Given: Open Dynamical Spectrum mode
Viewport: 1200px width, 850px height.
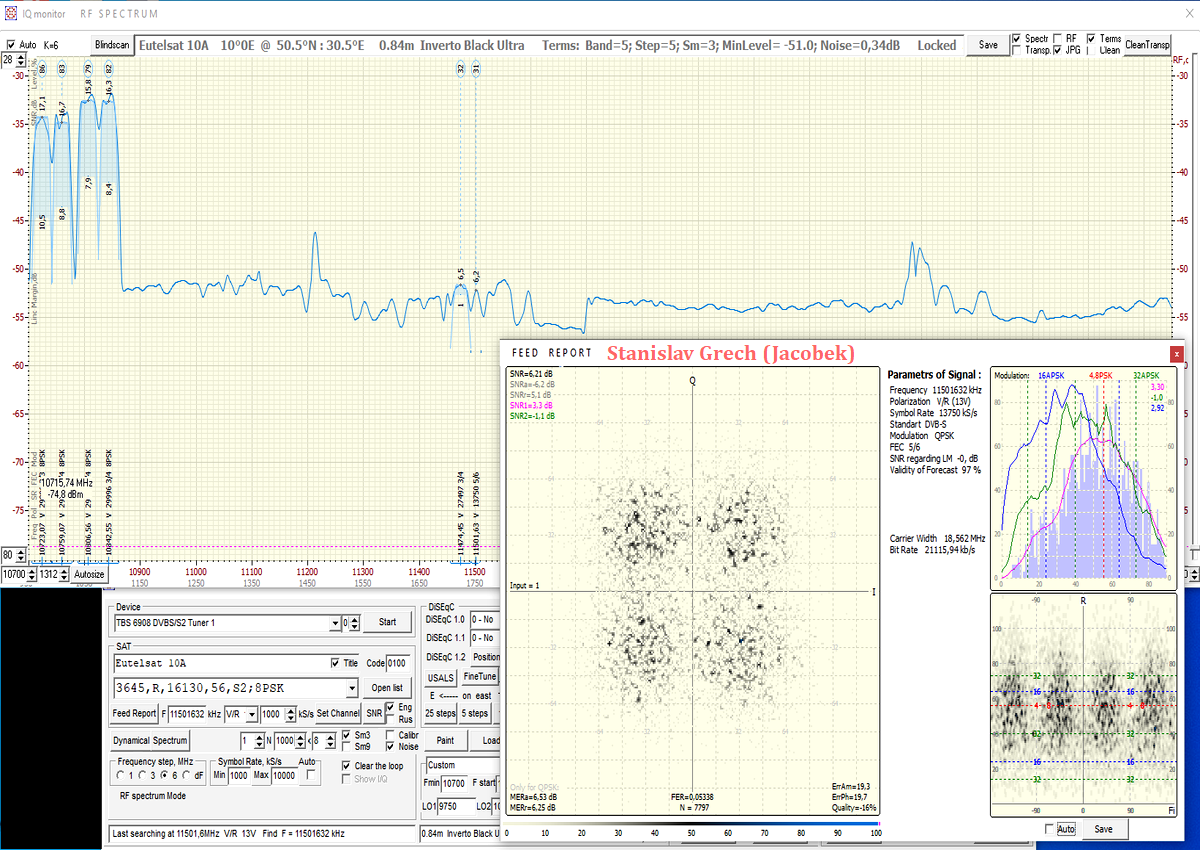Looking at the screenshot, I should click(150, 741).
